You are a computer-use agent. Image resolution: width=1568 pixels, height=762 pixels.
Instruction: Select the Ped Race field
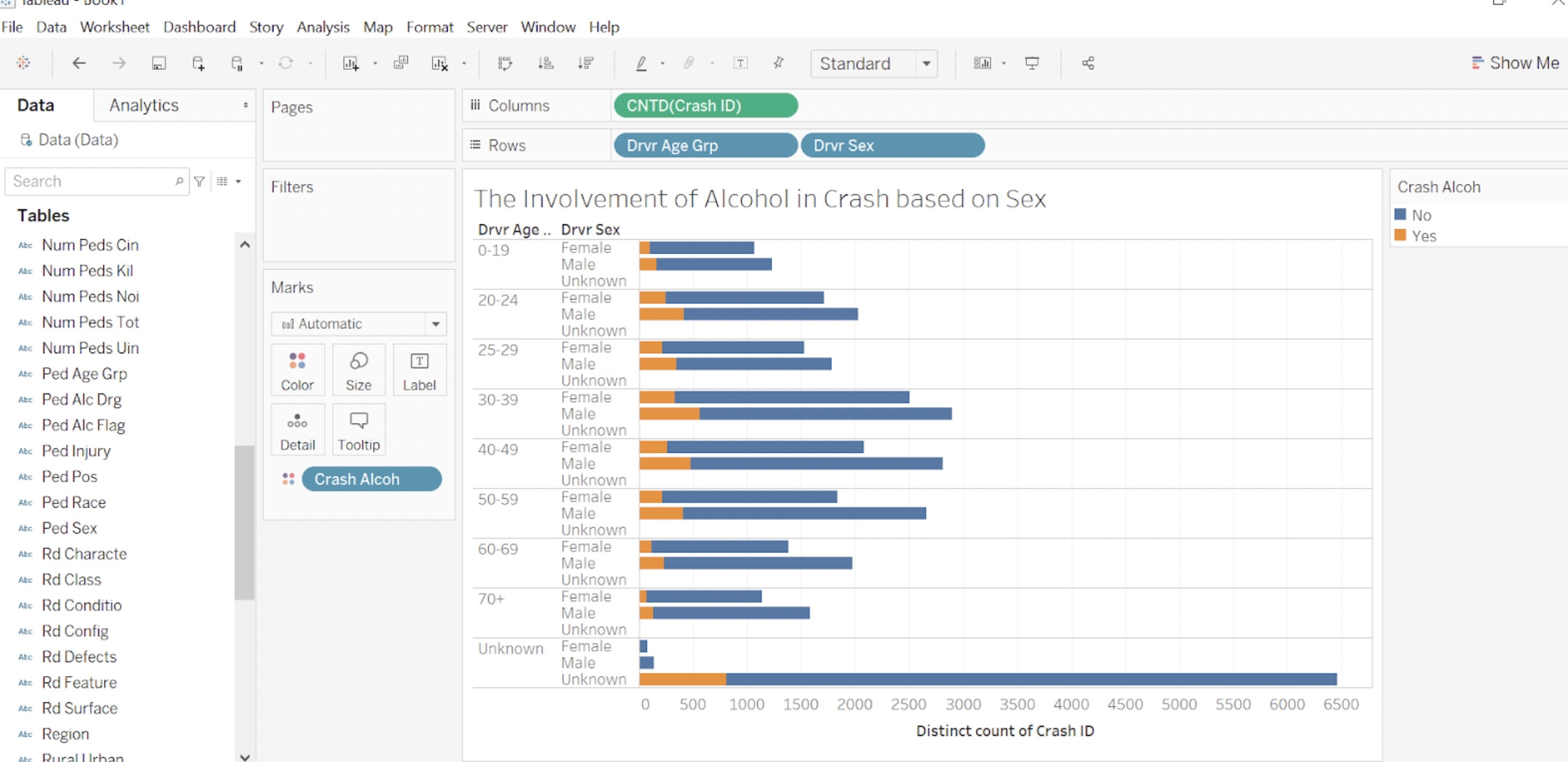(x=73, y=502)
